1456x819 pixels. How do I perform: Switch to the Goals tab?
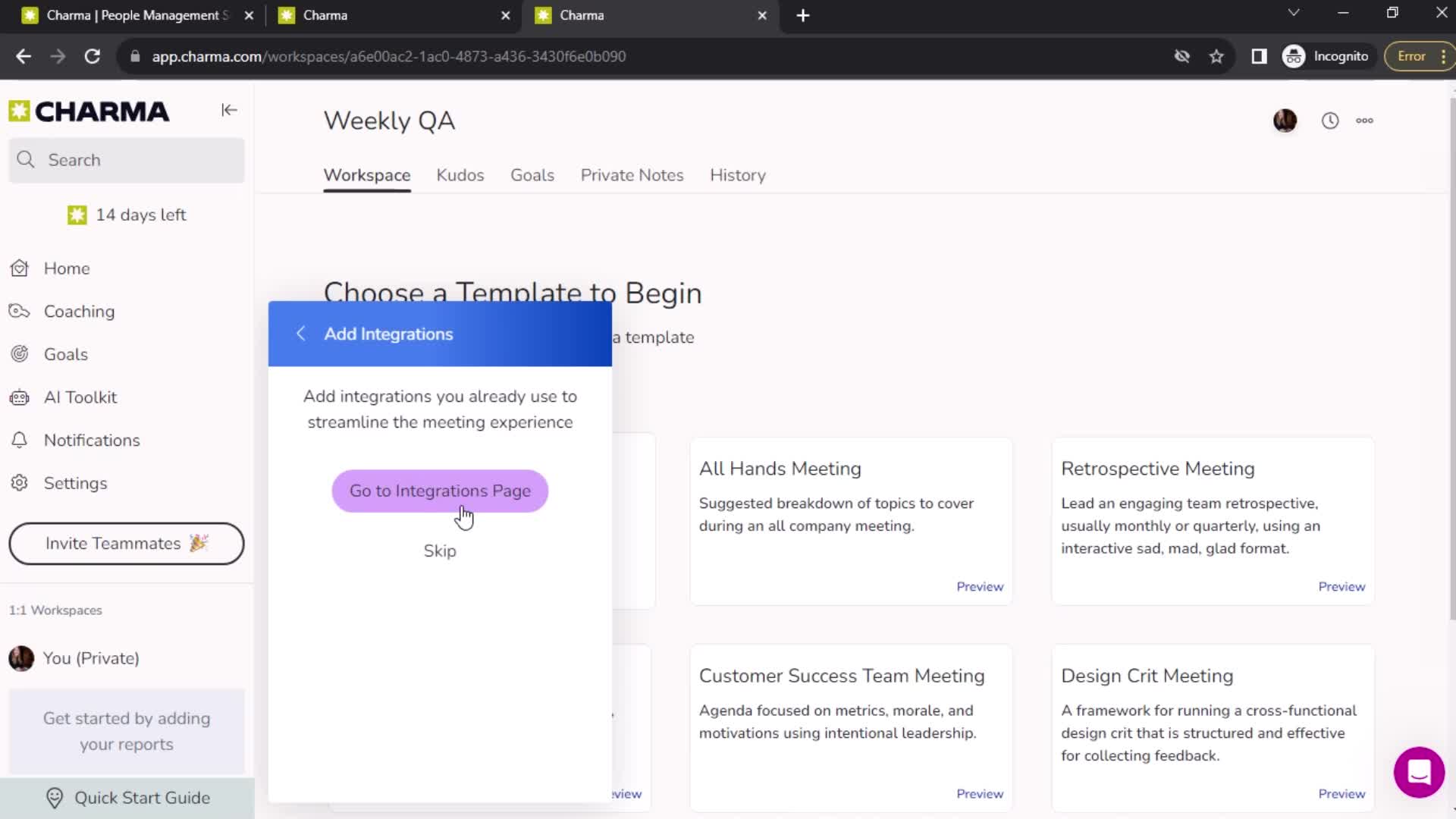532,175
